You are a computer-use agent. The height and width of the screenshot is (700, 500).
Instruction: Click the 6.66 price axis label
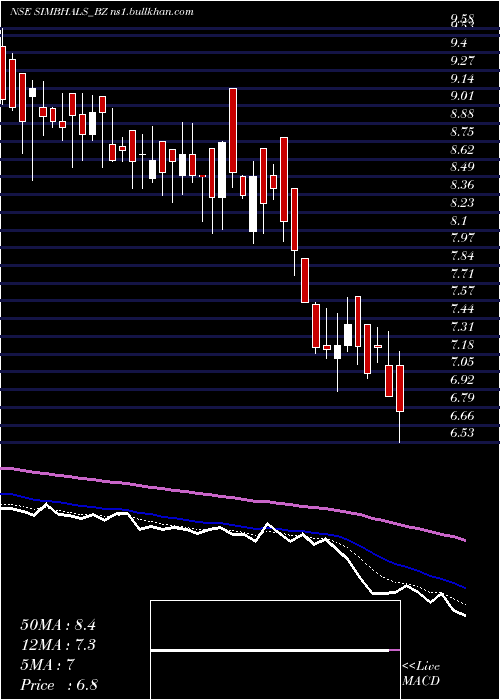click(x=462, y=415)
